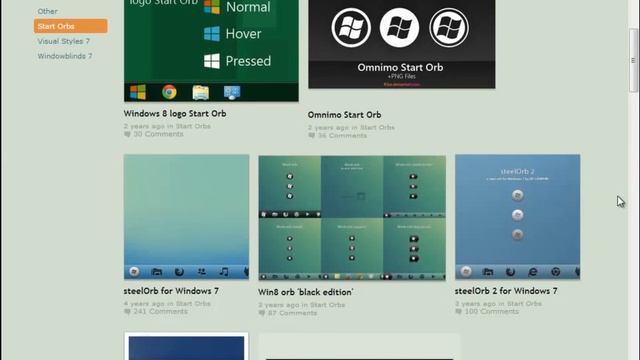Click the comment bubble icon beside 100 Comments
Screen dimensions: 640x360
(458, 311)
